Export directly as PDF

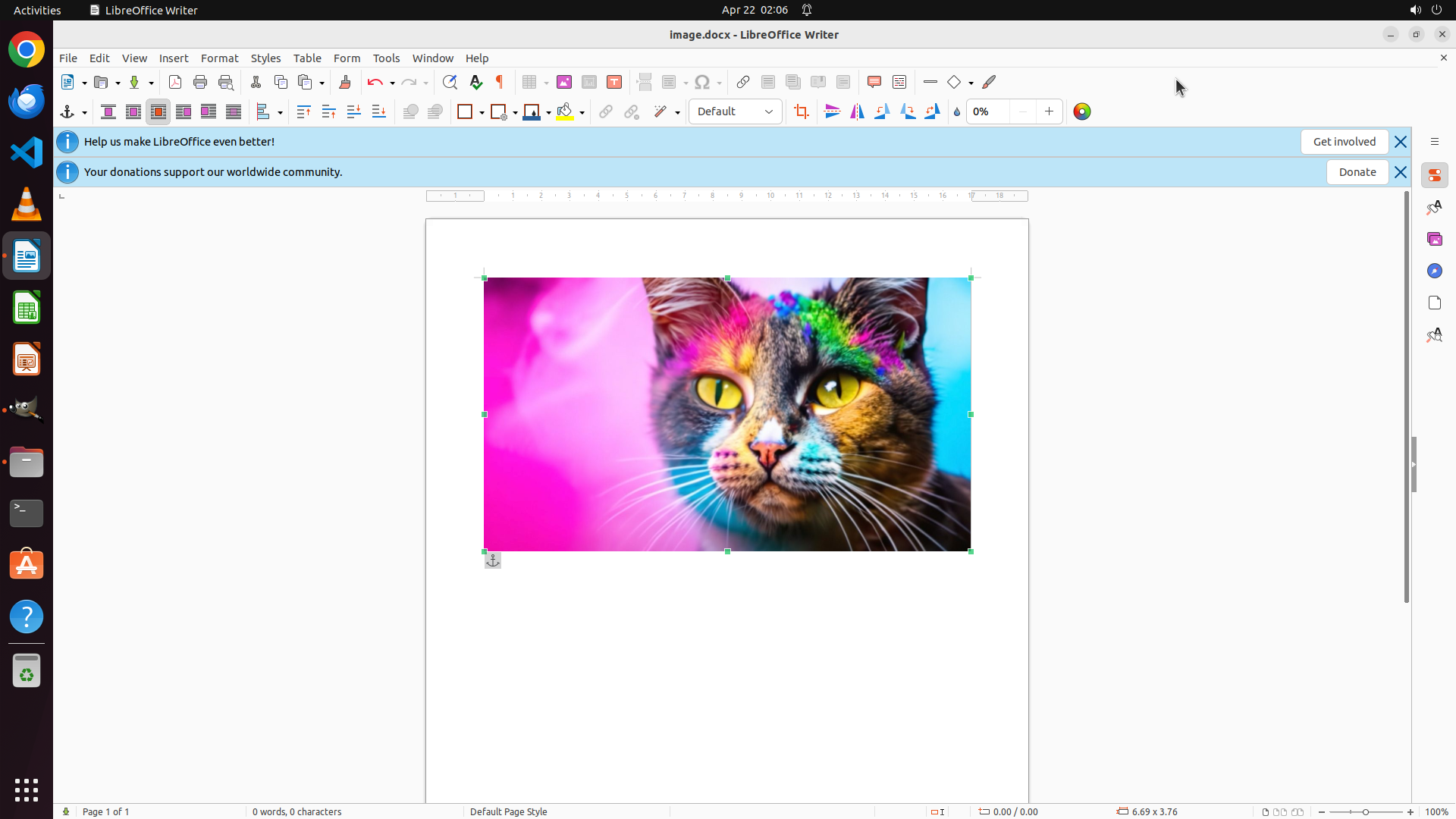pyautogui.click(x=175, y=82)
